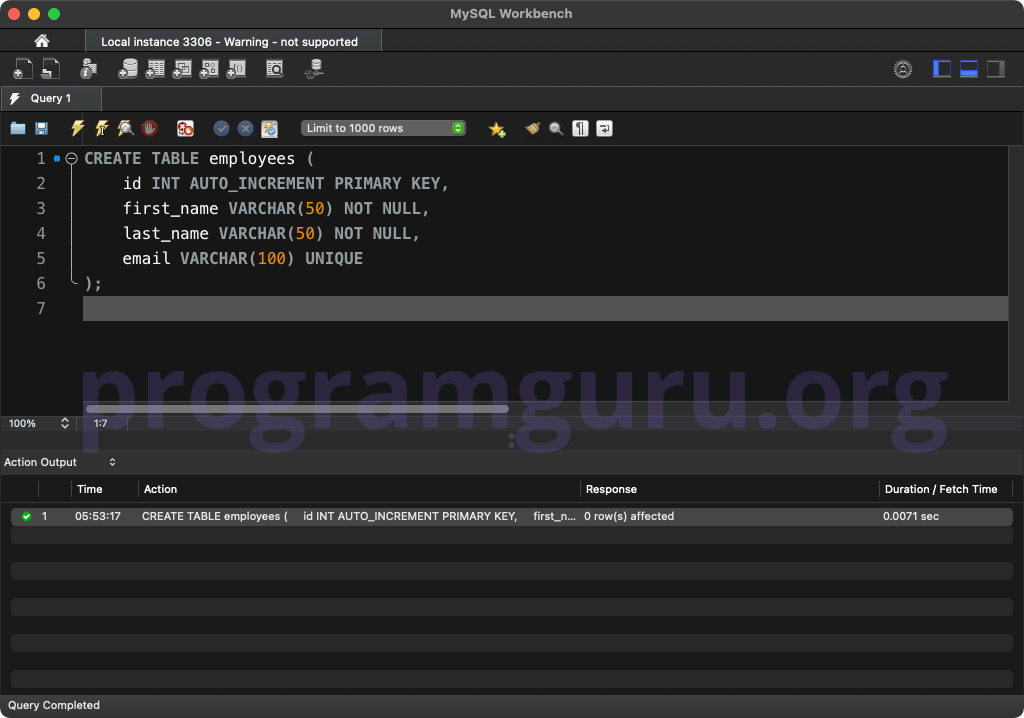1024x718 pixels.
Task: Toggle the bottom output panel
Action: (968, 69)
